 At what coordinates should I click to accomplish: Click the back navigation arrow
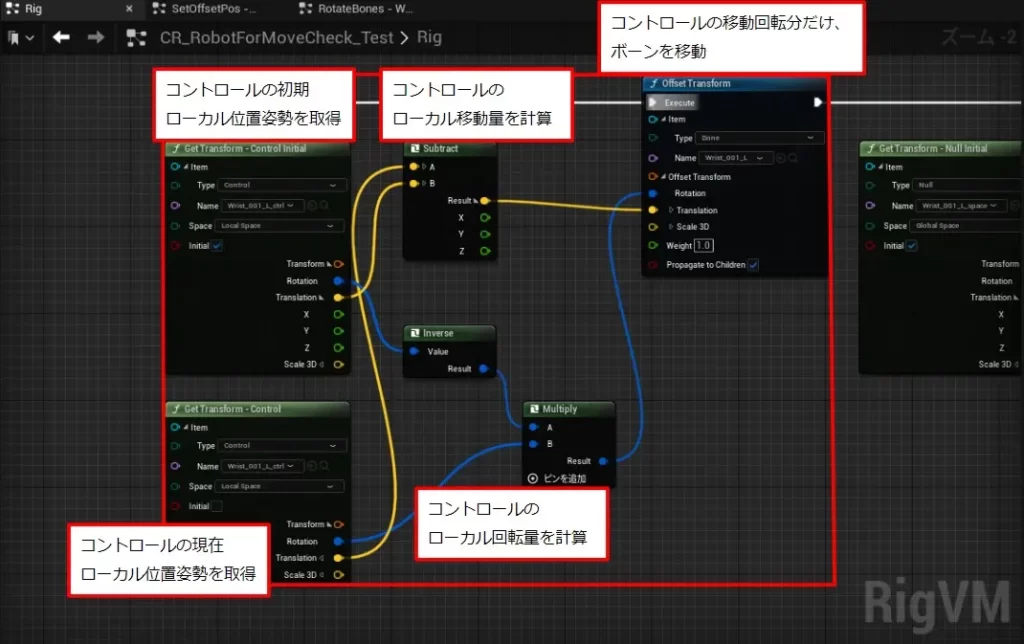click(61, 36)
